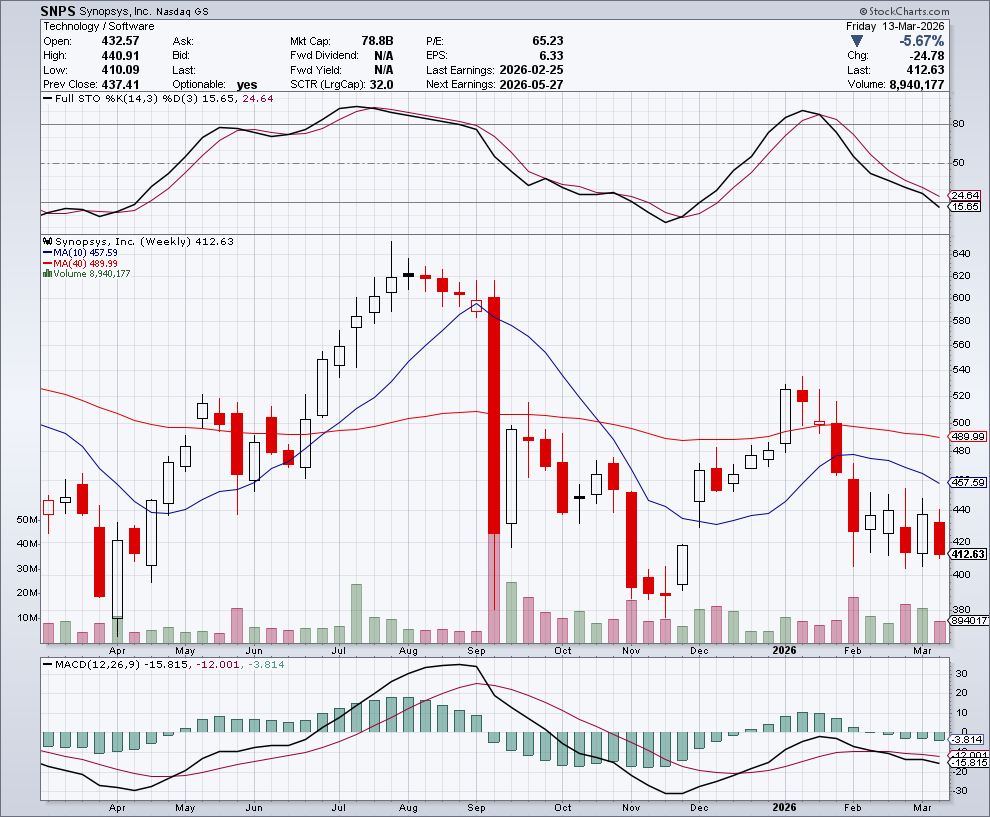Image resolution: width=990 pixels, height=817 pixels.
Task: Click the 8940177 volume tag on right axis
Action: tap(969, 621)
